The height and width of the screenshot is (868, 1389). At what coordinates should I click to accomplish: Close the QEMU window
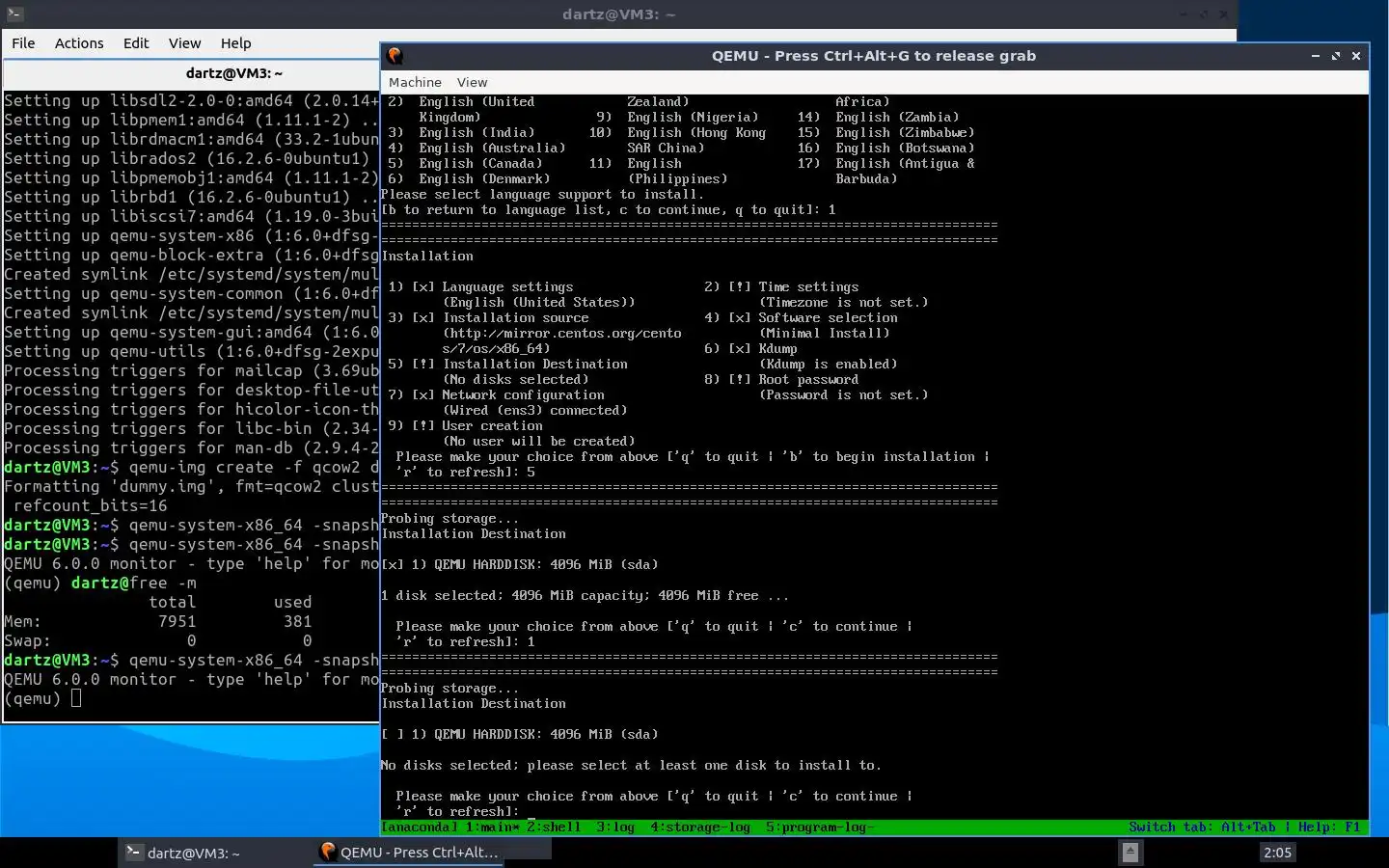(x=1356, y=56)
